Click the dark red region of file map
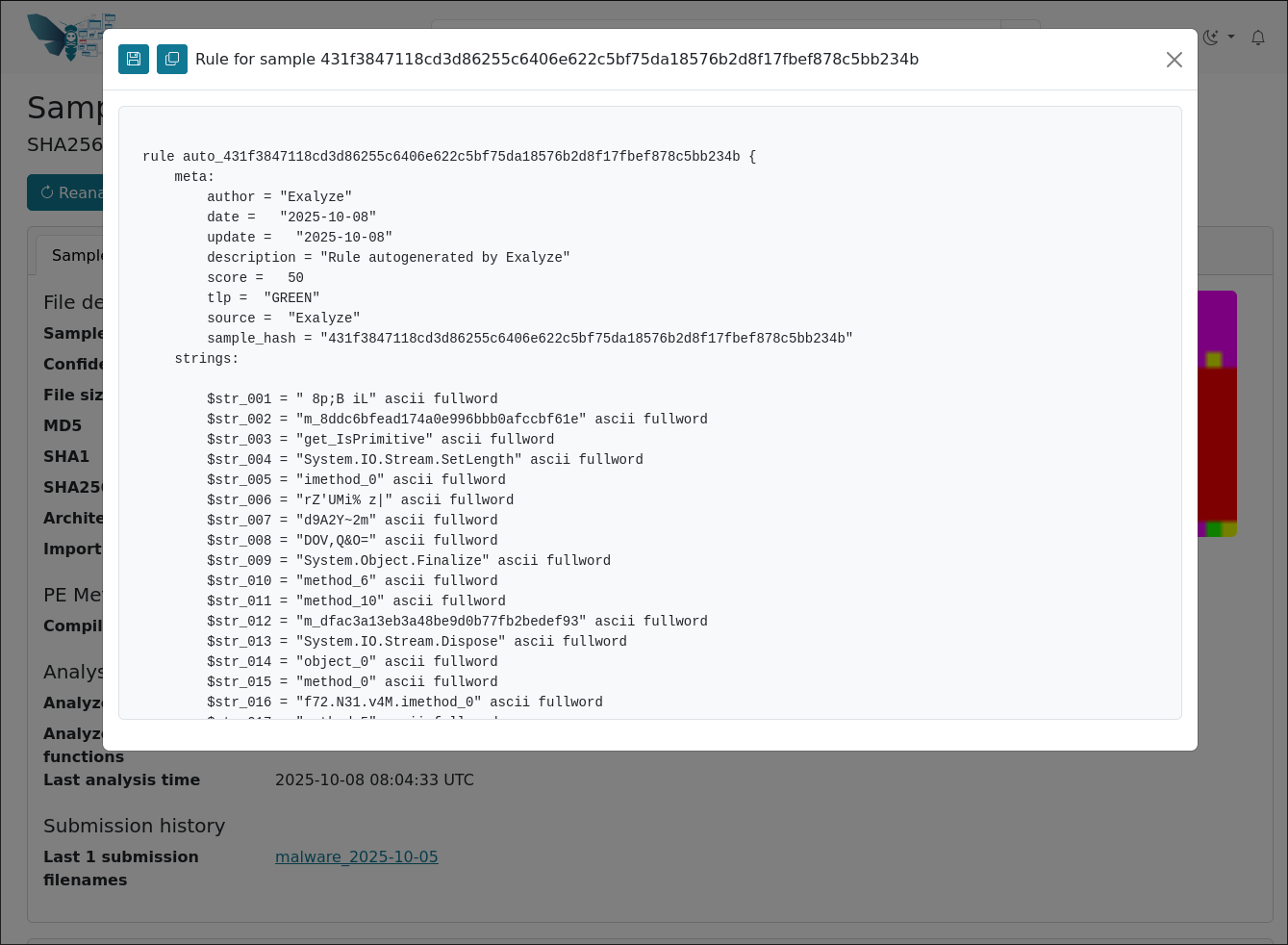 (x=1217, y=443)
